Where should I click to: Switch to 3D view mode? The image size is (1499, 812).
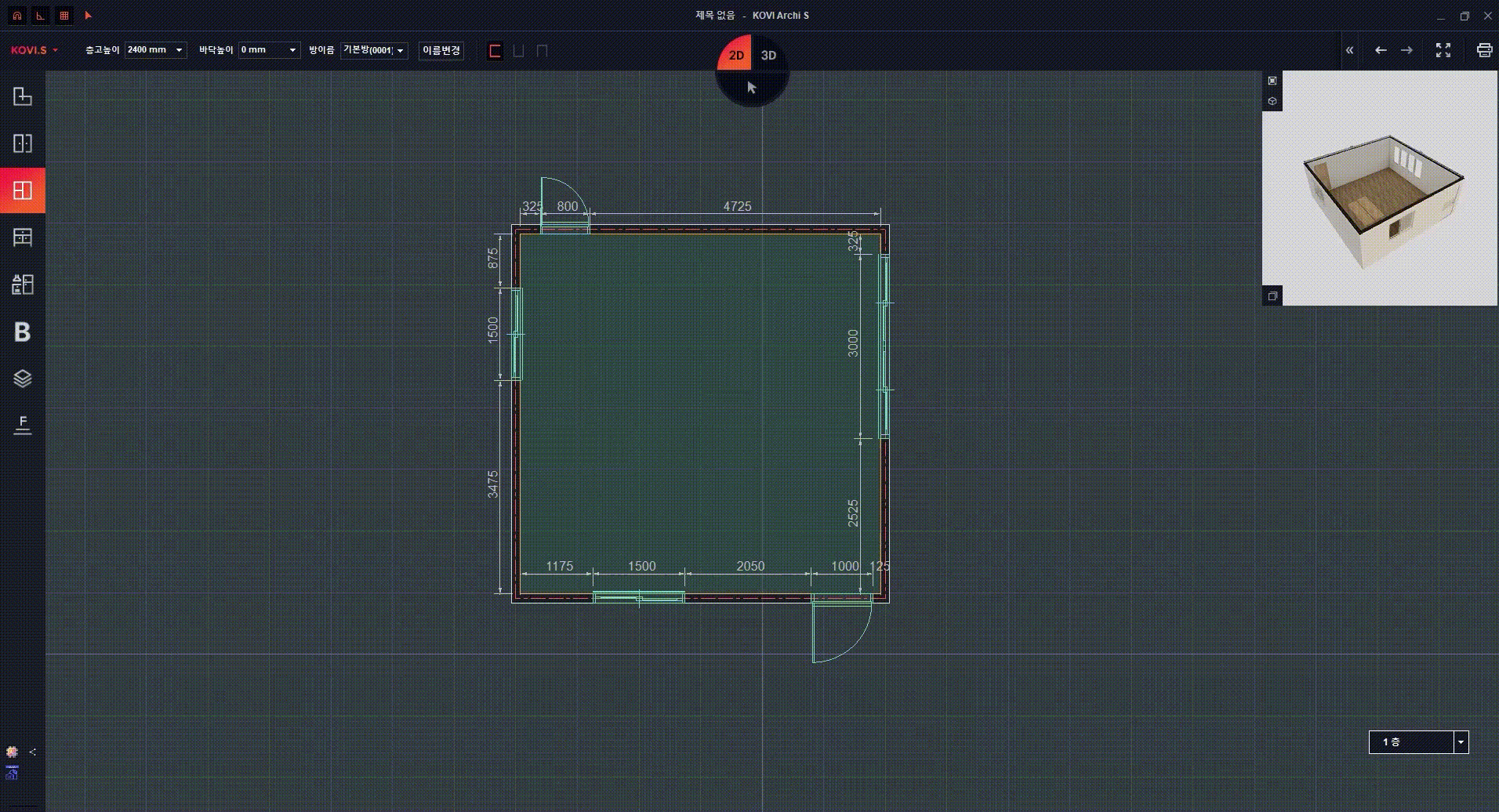point(769,55)
